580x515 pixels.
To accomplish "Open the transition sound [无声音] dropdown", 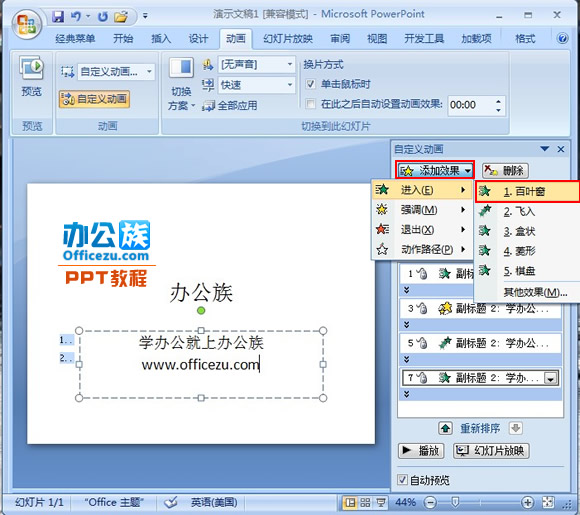I will (290, 64).
